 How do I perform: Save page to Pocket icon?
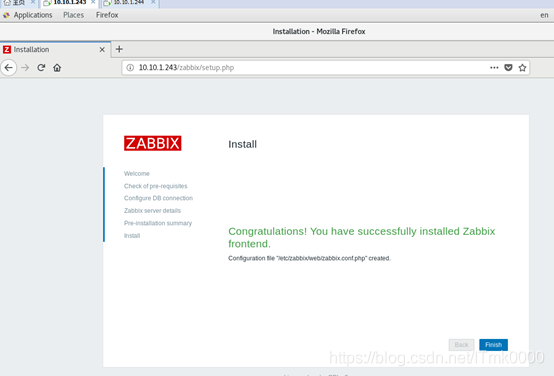pyautogui.click(x=508, y=67)
